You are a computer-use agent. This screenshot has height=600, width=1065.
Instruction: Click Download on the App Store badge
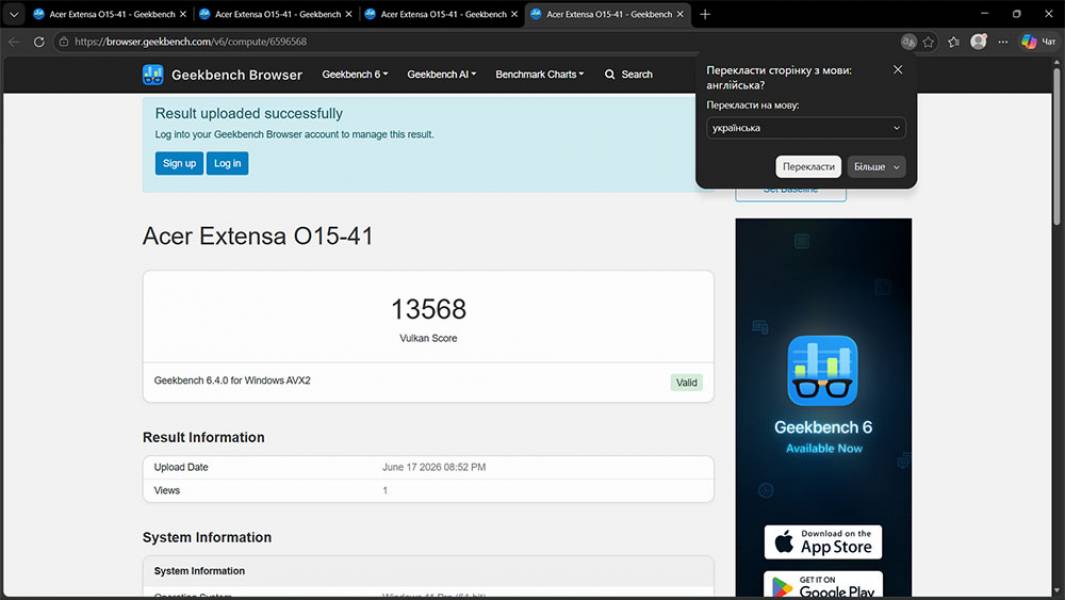coord(823,542)
